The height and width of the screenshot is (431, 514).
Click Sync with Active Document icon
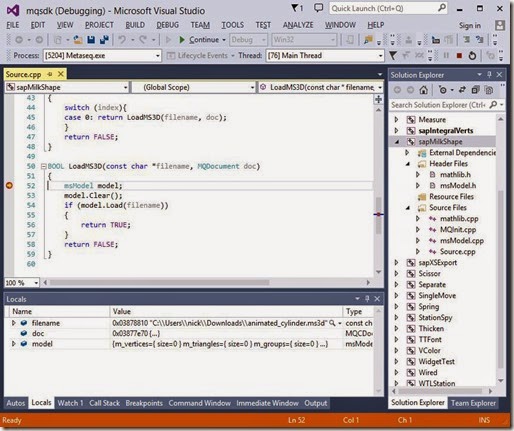(x=462, y=90)
